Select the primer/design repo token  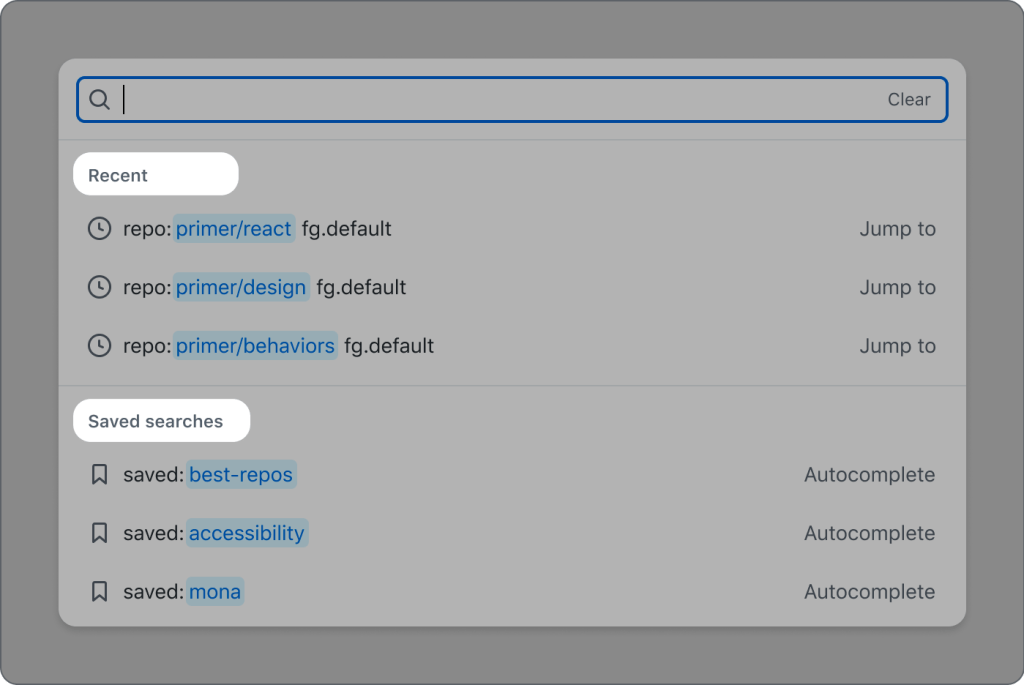[x=241, y=288]
